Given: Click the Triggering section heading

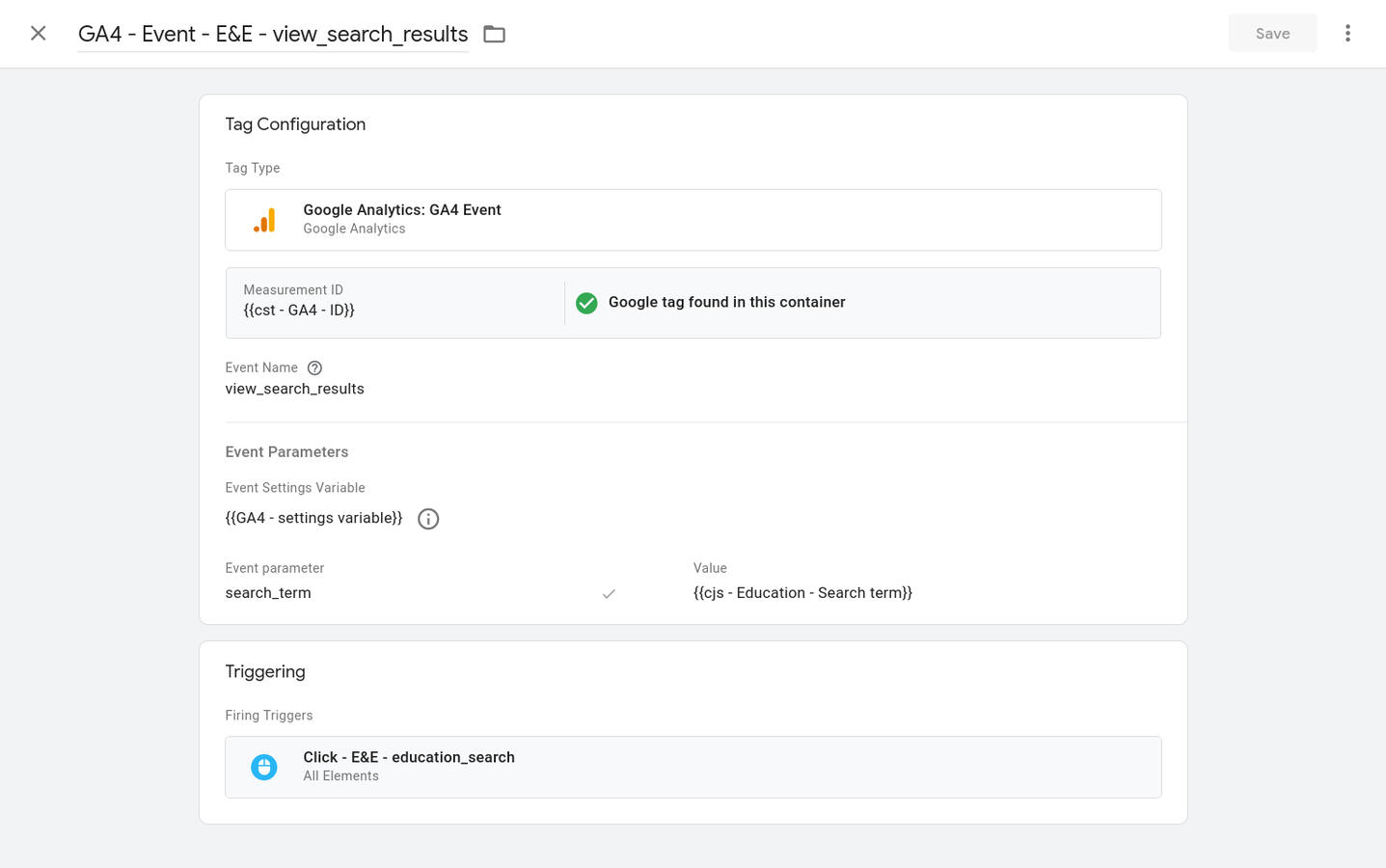Looking at the screenshot, I should 265,672.
